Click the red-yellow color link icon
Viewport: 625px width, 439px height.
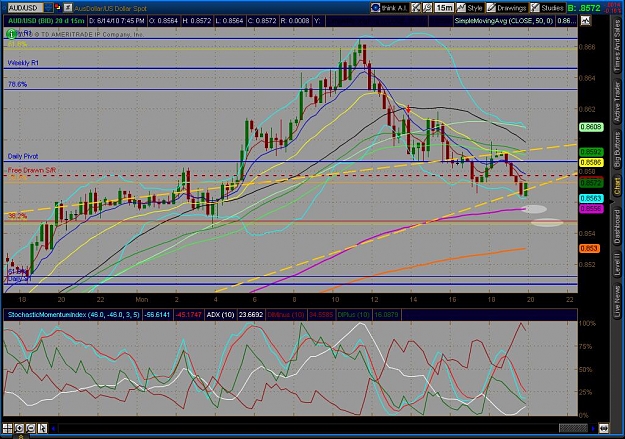[58, 8]
